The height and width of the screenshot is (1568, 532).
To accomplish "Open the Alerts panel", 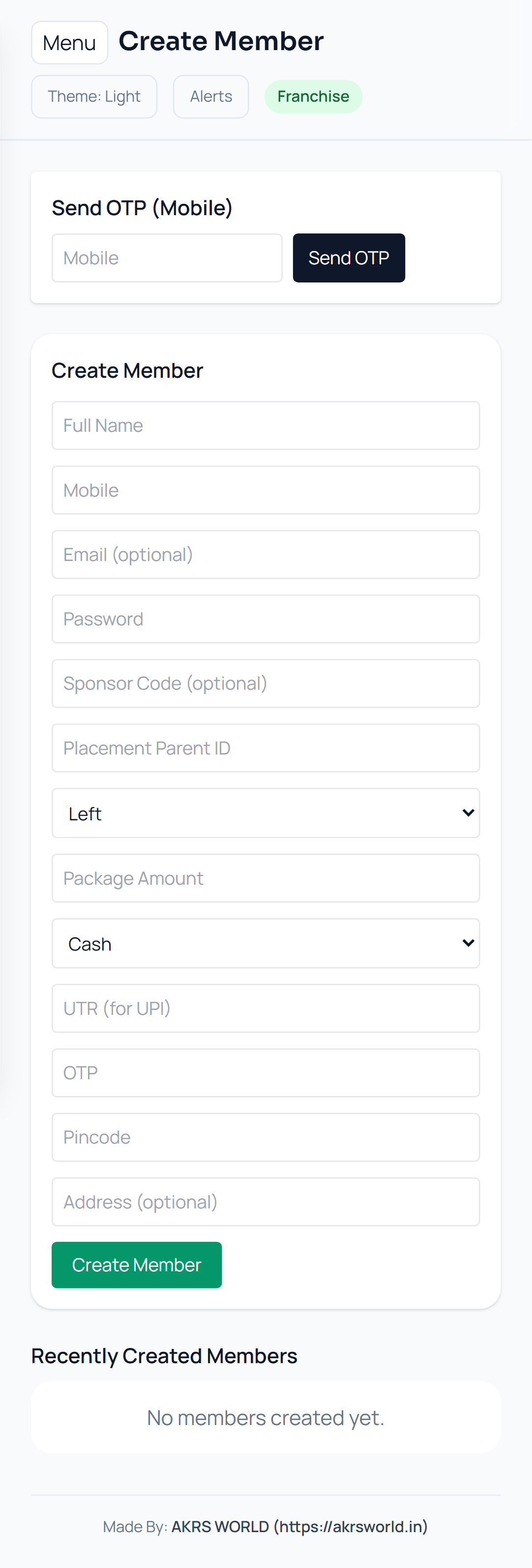I will [211, 96].
